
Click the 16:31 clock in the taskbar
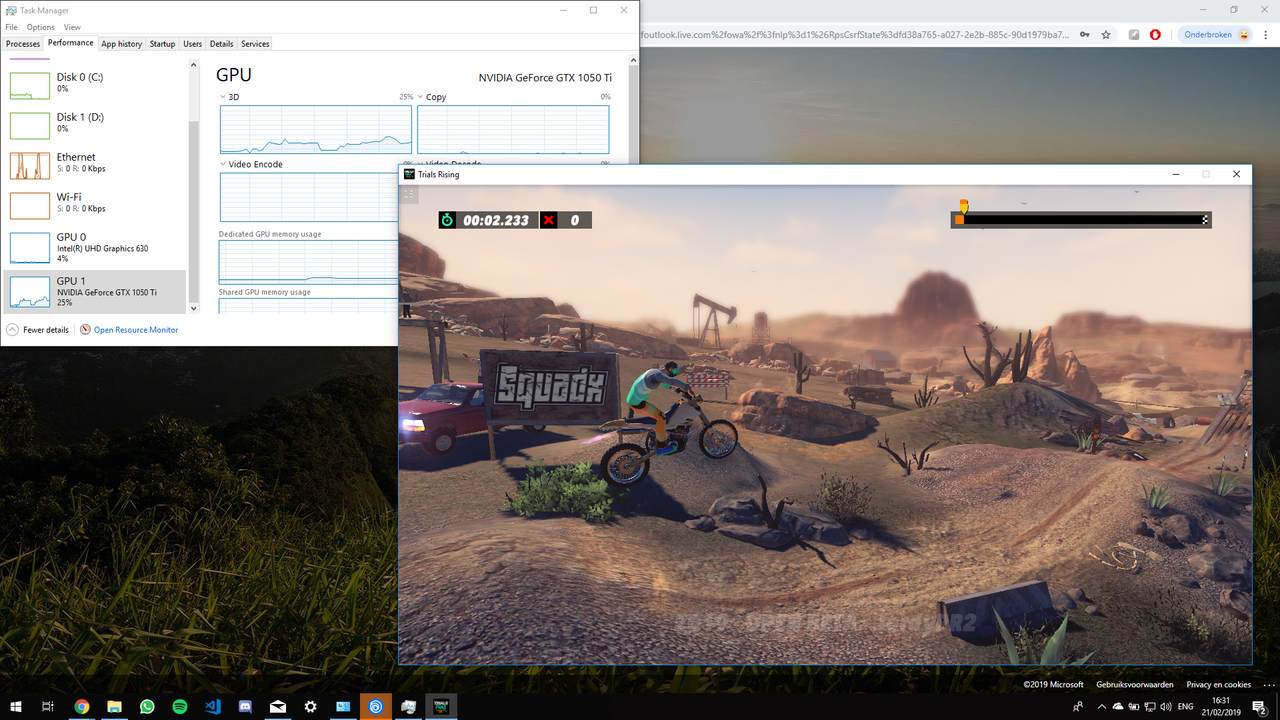click(1221, 706)
